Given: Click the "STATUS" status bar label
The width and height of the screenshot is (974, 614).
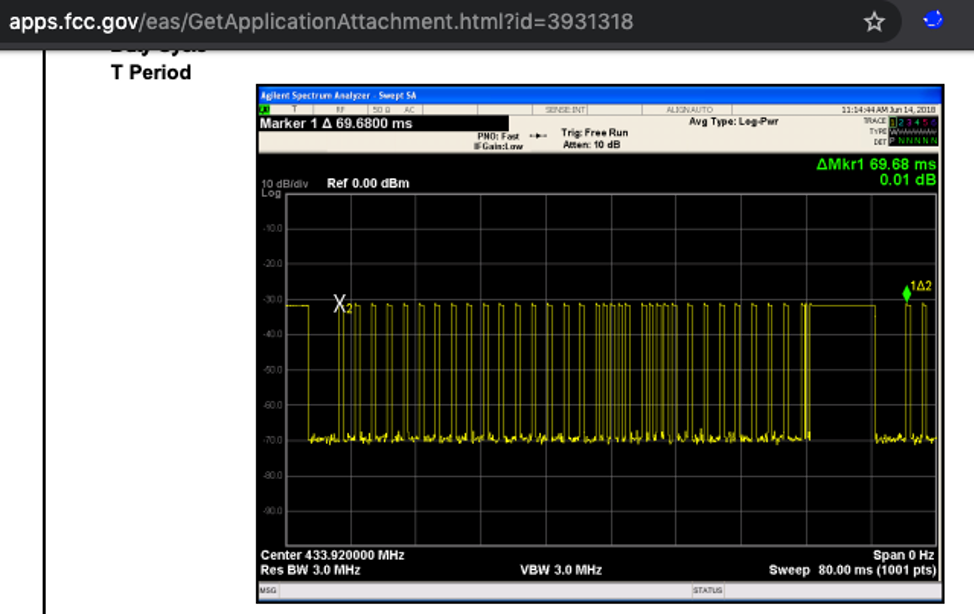Looking at the screenshot, I should click(x=708, y=590).
